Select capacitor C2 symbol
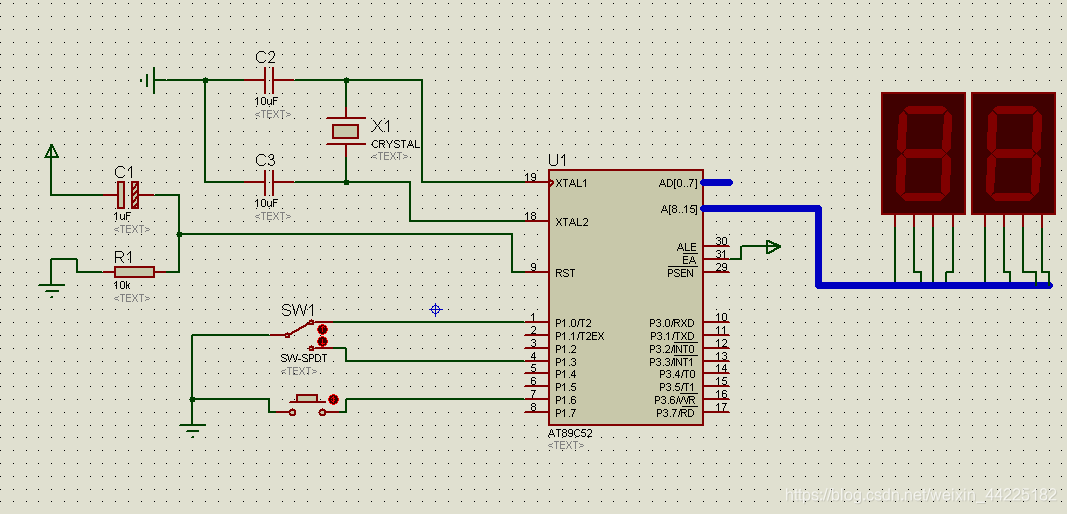Image resolution: width=1067 pixels, height=514 pixels. (x=269, y=80)
